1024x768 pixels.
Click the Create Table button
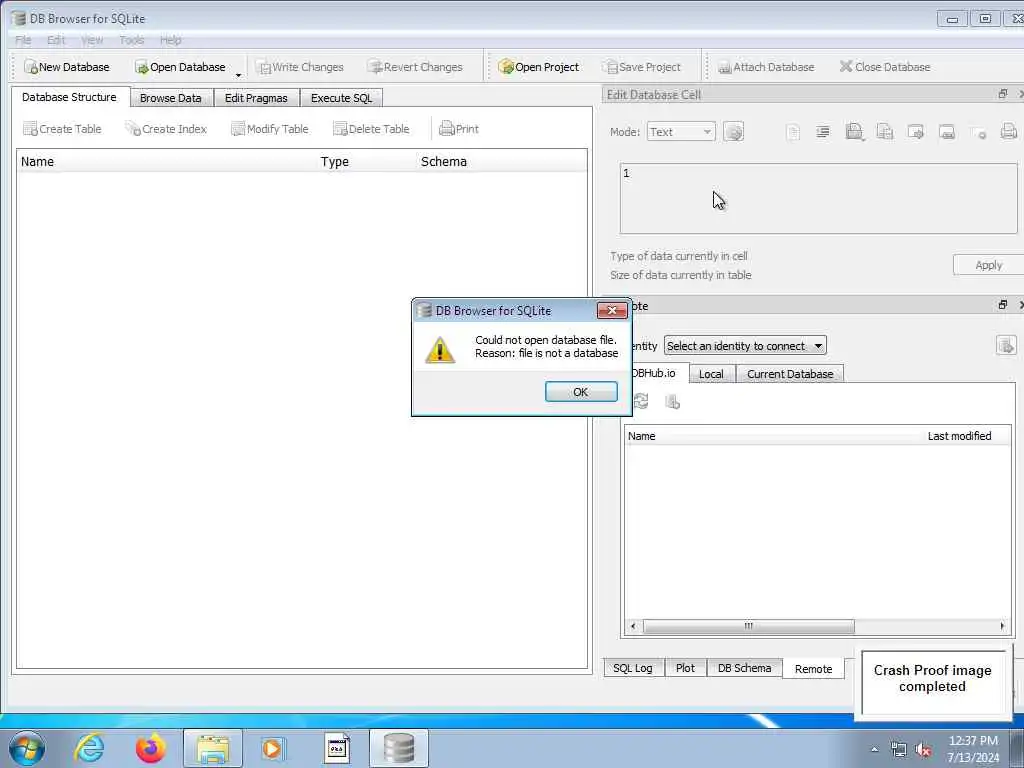tap(62, 129)
